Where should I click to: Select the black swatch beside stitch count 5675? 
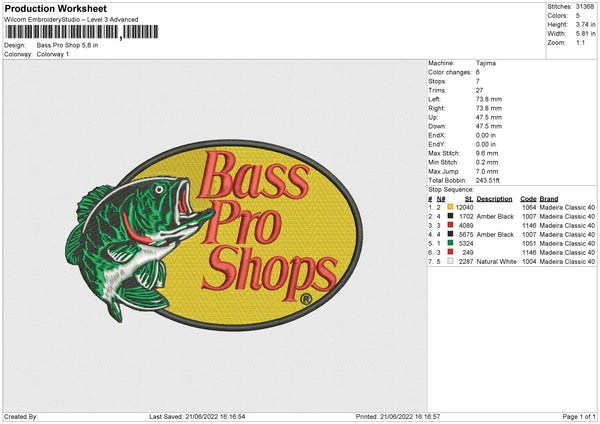(x=450, y=234)
